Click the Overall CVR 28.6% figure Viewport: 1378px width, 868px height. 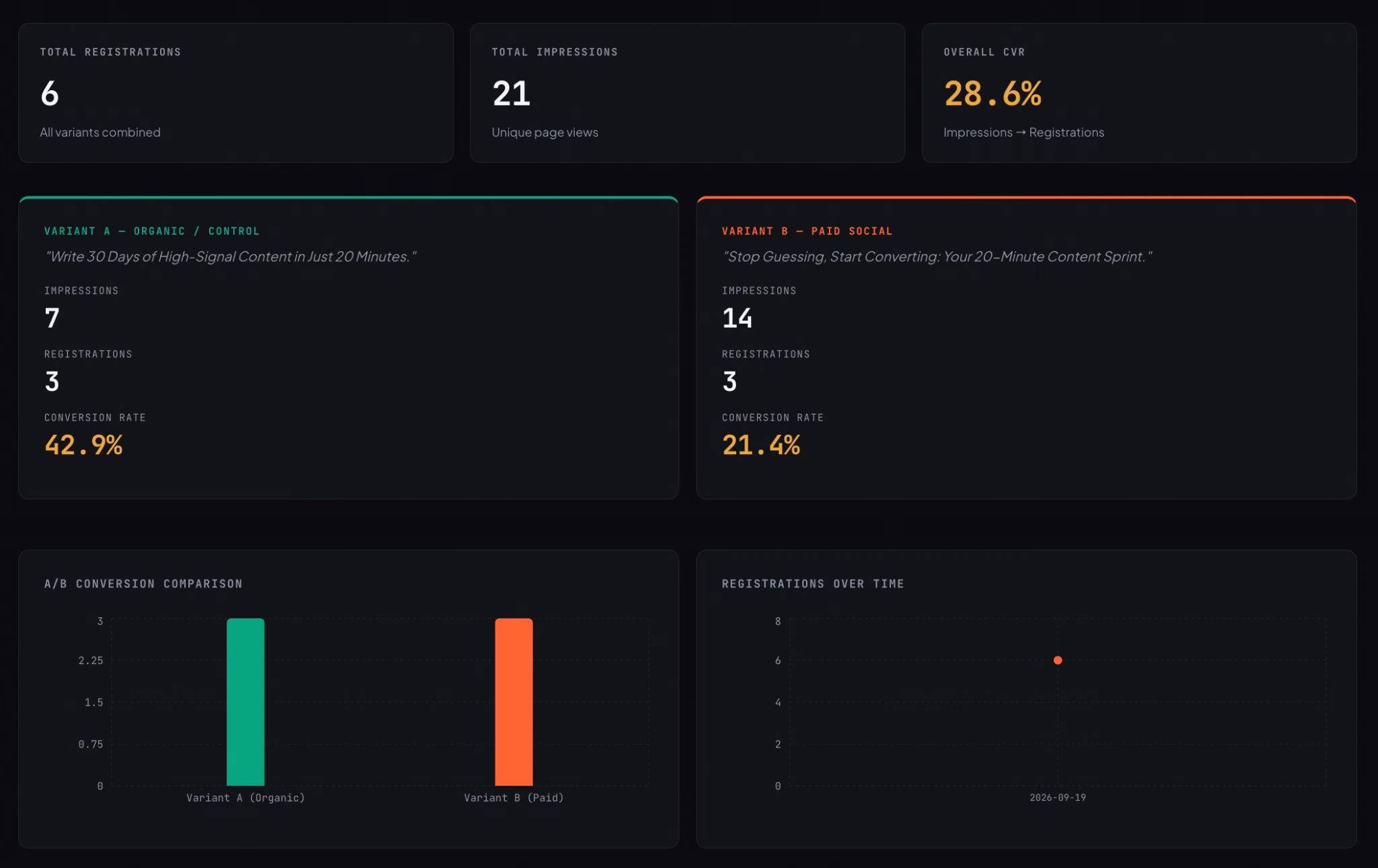coord(992,94)
